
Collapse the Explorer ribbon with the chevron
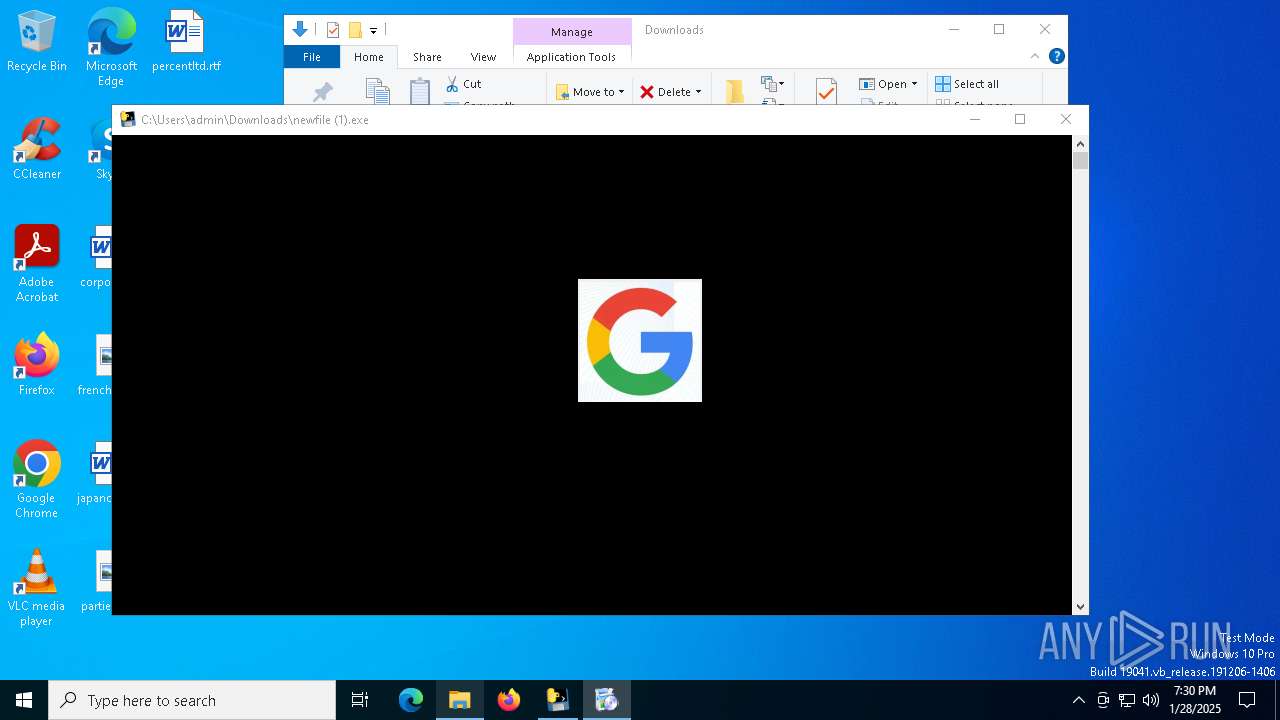[1035, 56]
